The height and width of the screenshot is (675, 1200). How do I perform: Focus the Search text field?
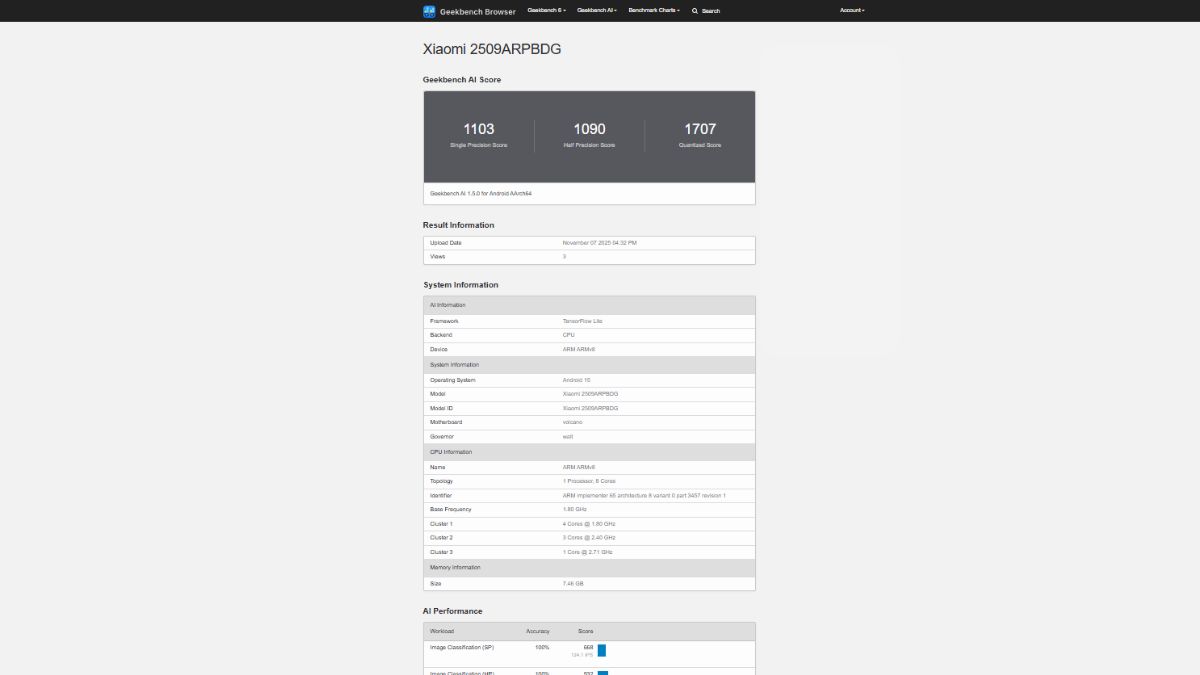click(x=711, y=11)
